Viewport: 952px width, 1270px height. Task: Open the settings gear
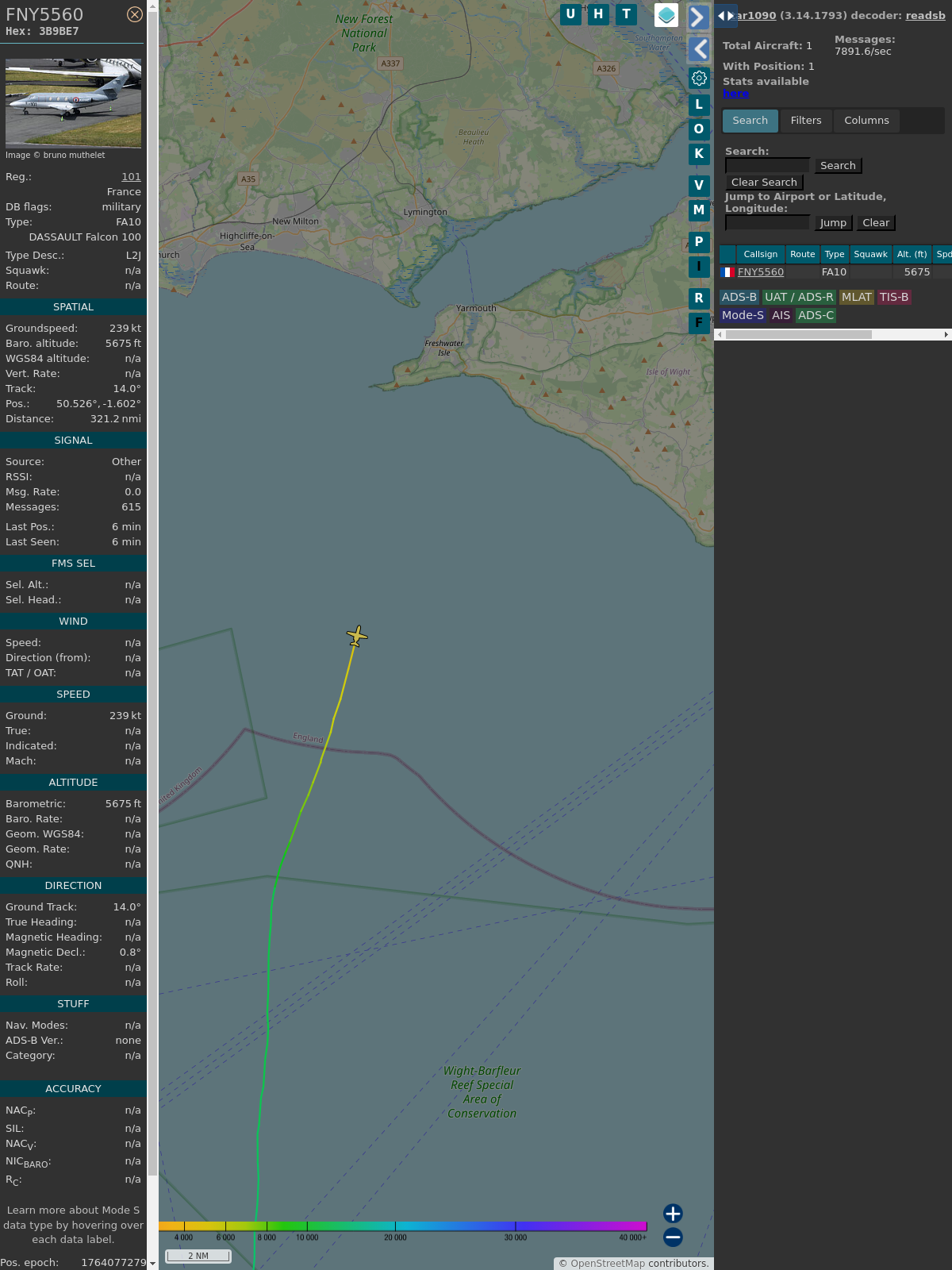(x=699, y=79)
